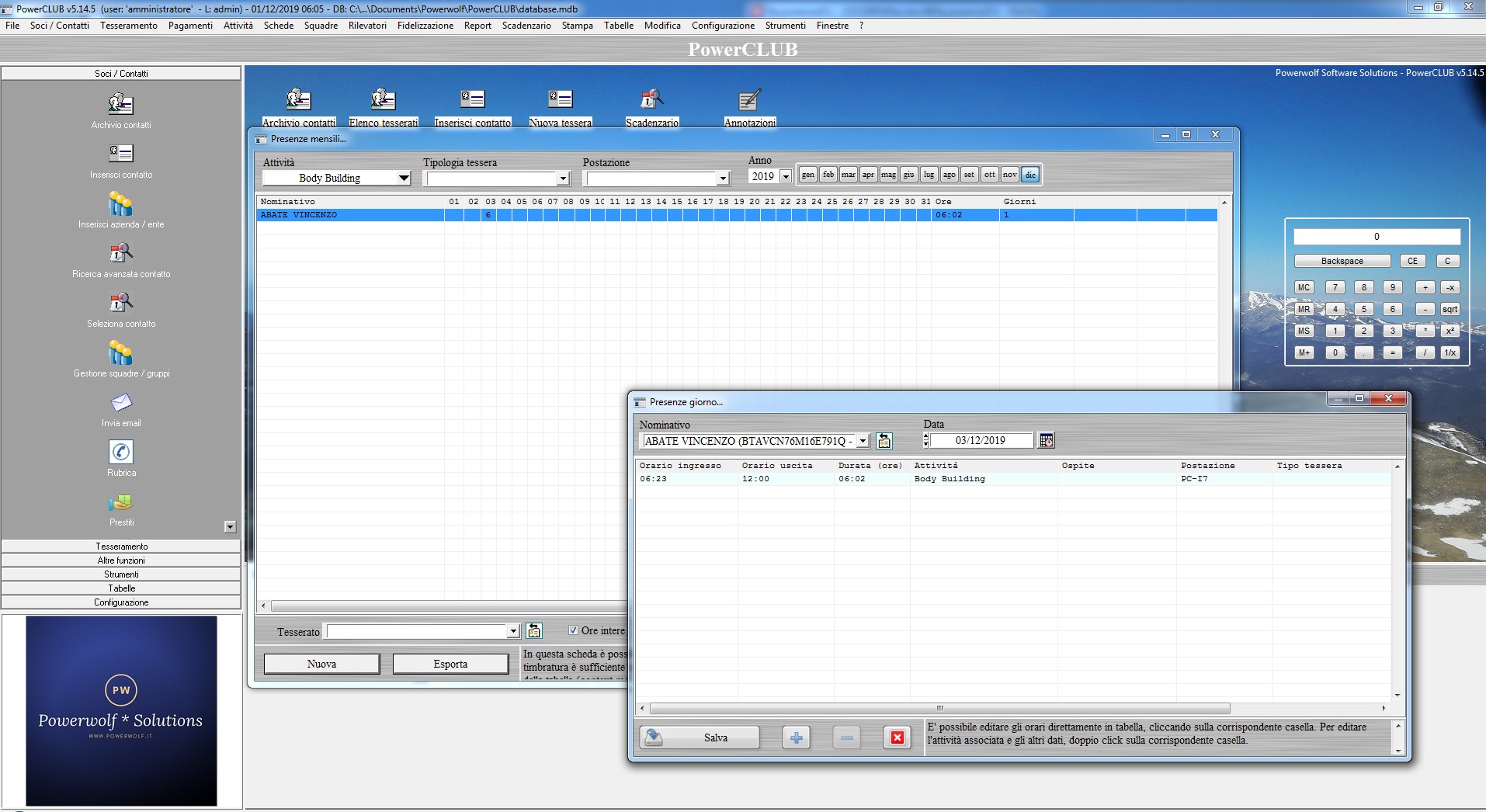Open the Pagamenti menu
The width and height of the screenshot is (1486, 812).
tap(190, 26)
